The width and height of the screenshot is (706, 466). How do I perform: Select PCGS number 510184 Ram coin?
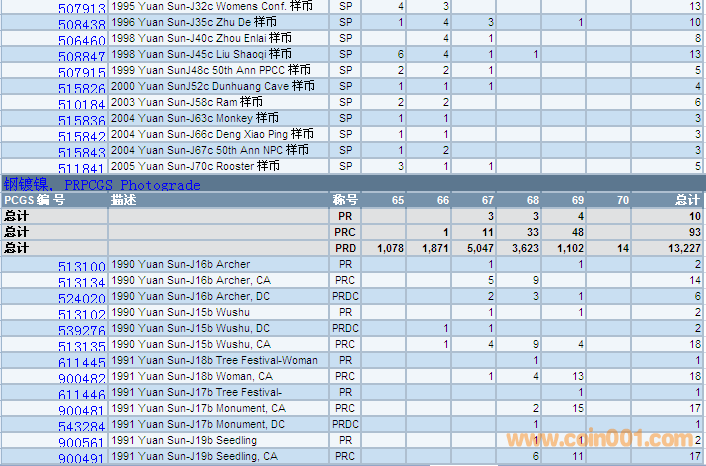81,105
